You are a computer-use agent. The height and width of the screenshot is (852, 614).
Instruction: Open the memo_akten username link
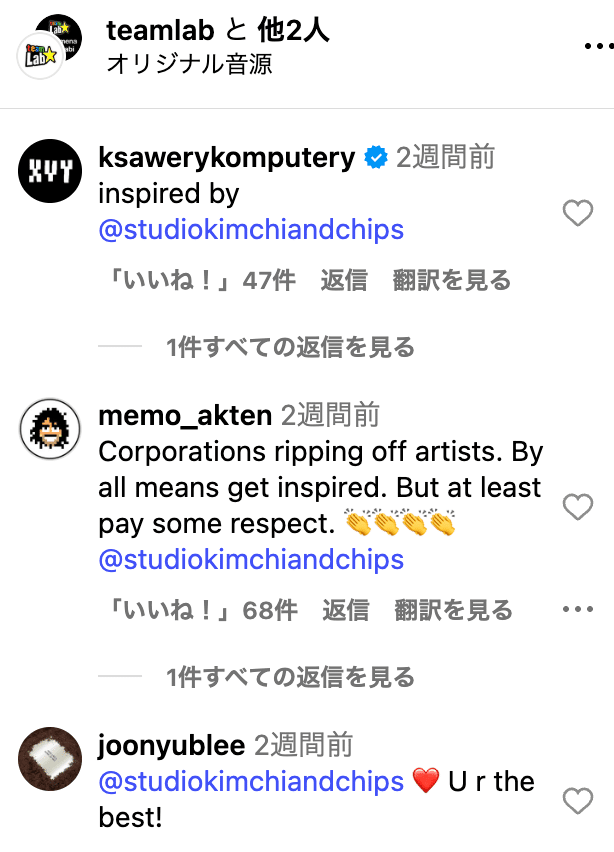185,415
